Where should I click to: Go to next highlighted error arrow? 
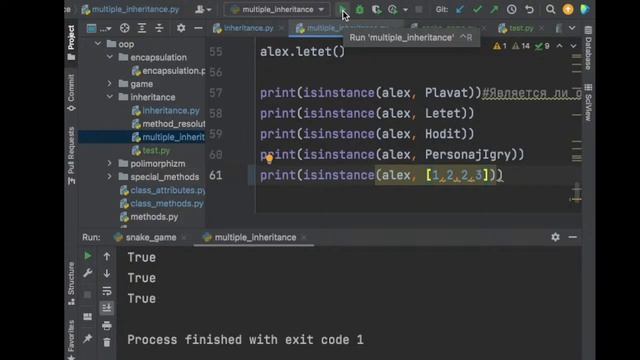(x=573, y=46)
